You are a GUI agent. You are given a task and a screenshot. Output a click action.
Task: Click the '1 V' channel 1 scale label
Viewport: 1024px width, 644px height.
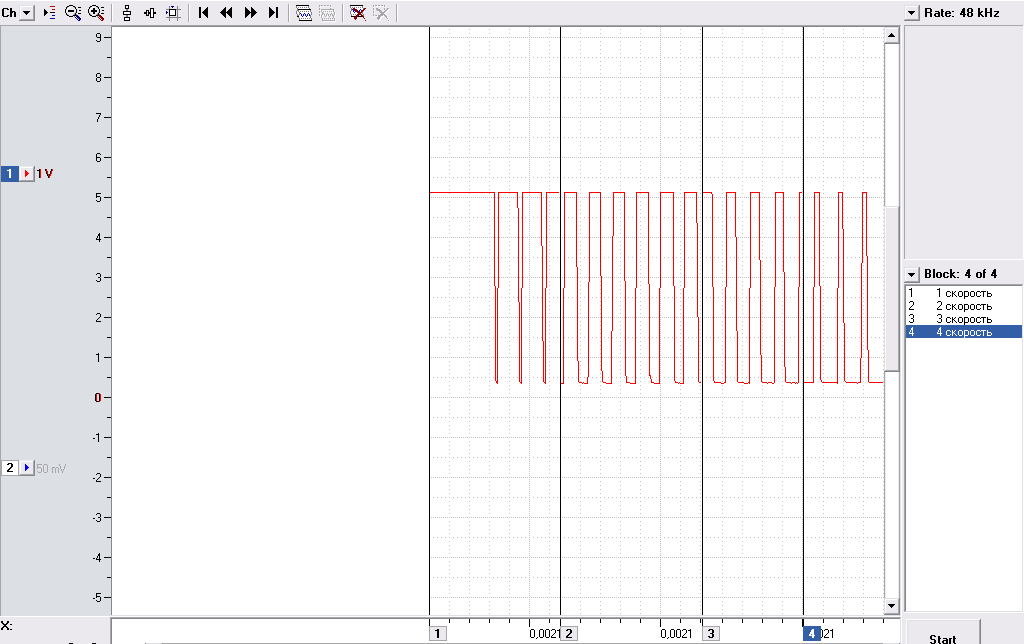(44, 174)
